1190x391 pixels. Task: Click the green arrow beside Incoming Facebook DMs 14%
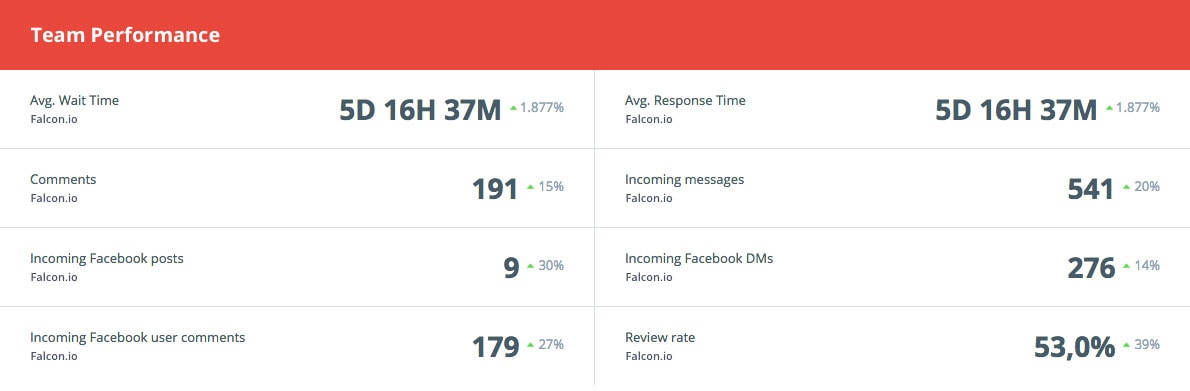(1127, 266)
